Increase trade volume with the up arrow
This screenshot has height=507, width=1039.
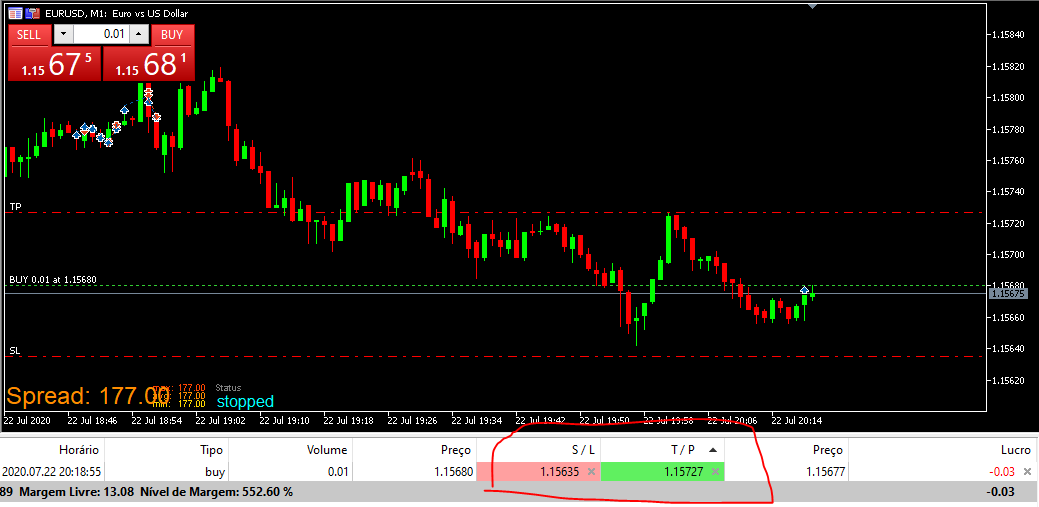click(x=138, y=35)
